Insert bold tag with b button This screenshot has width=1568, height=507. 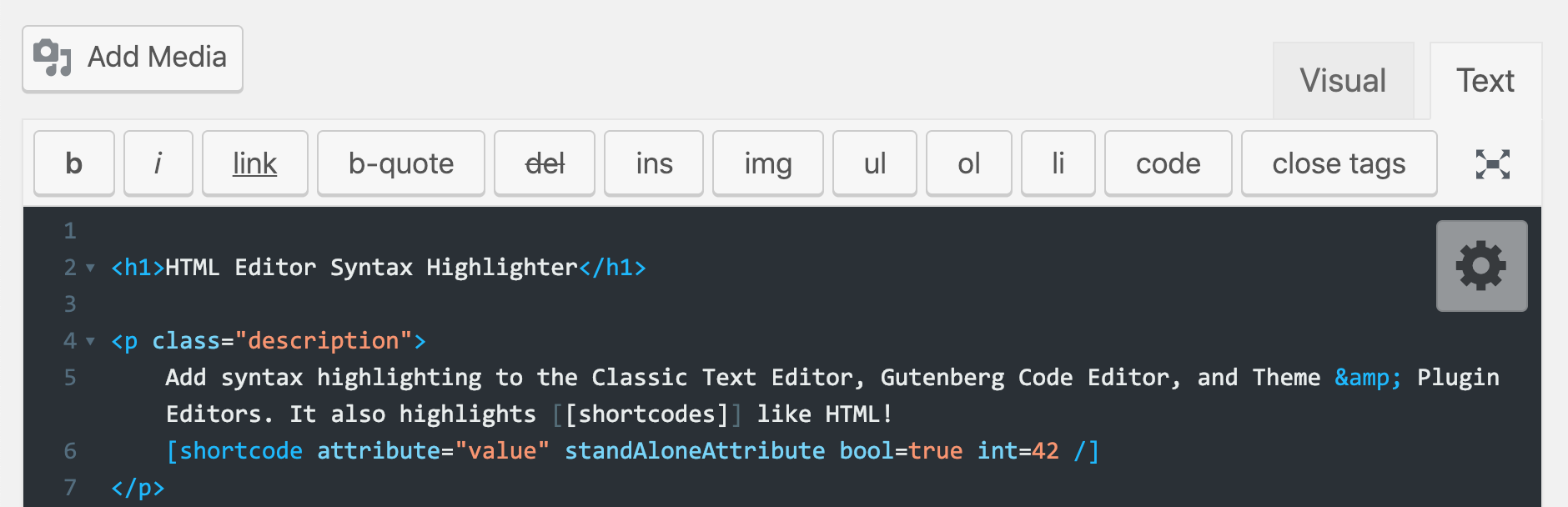click(74, 163)
